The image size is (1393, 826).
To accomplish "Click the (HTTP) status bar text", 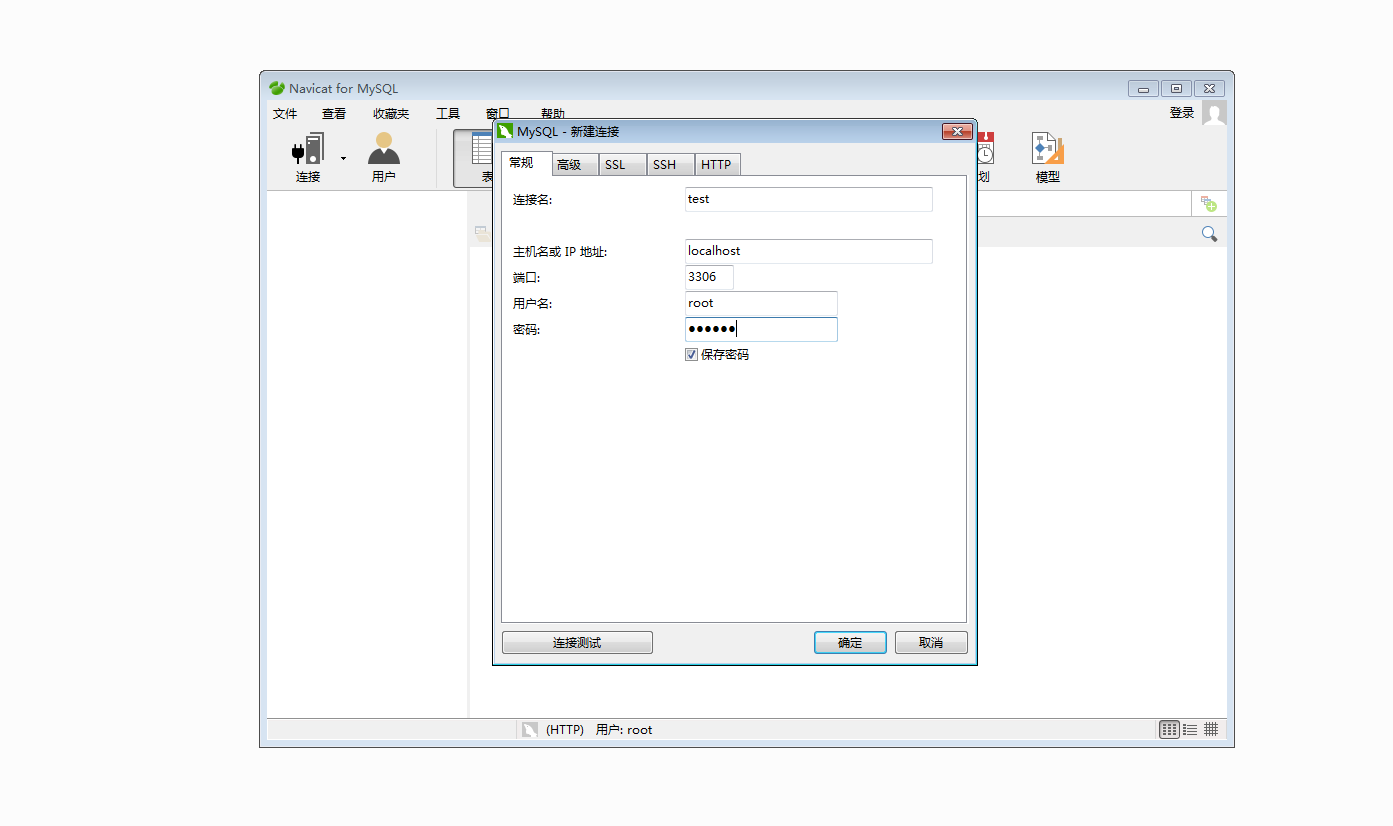I will tap(565, 730).
